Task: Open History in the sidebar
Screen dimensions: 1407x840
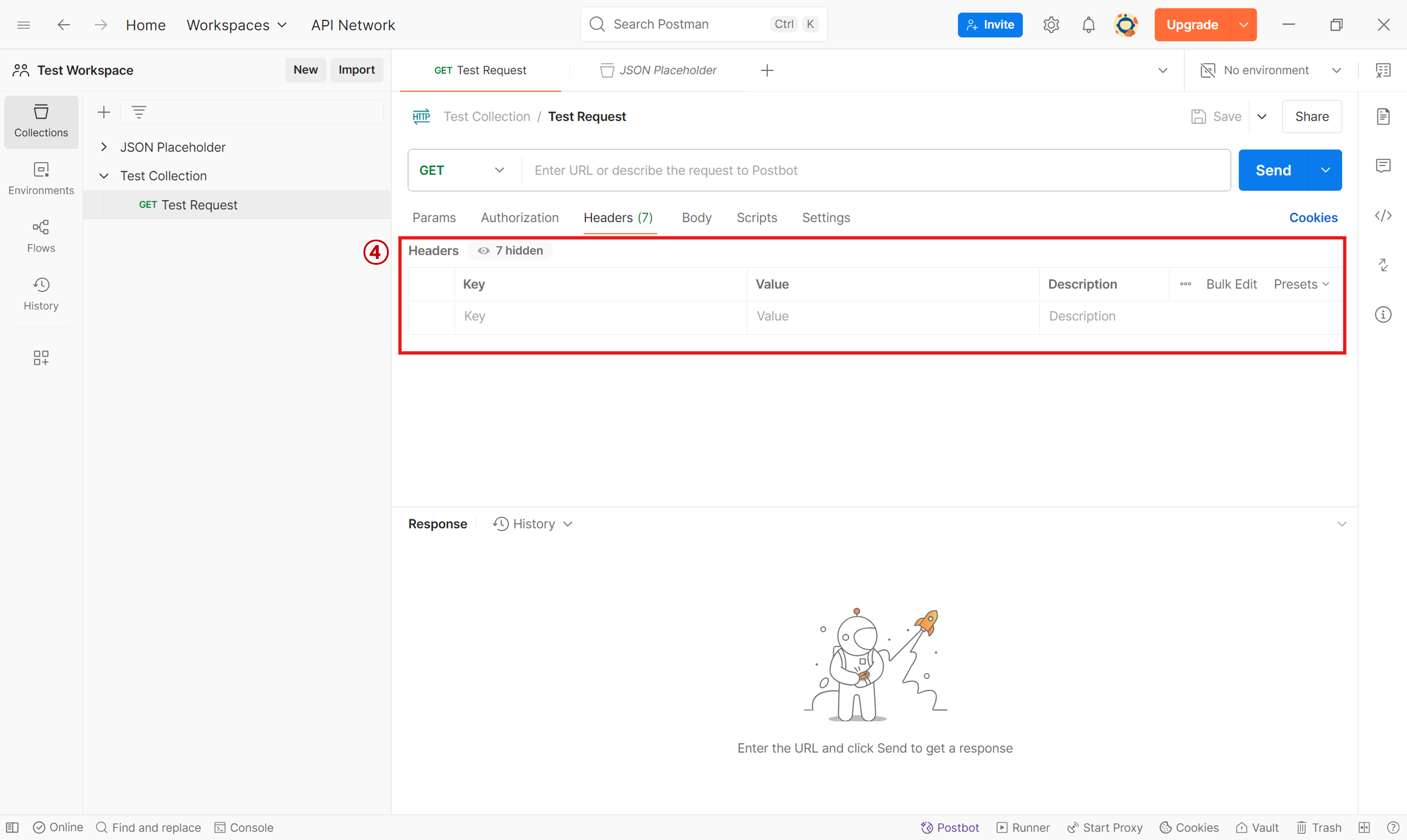Action: pos(41,294)
